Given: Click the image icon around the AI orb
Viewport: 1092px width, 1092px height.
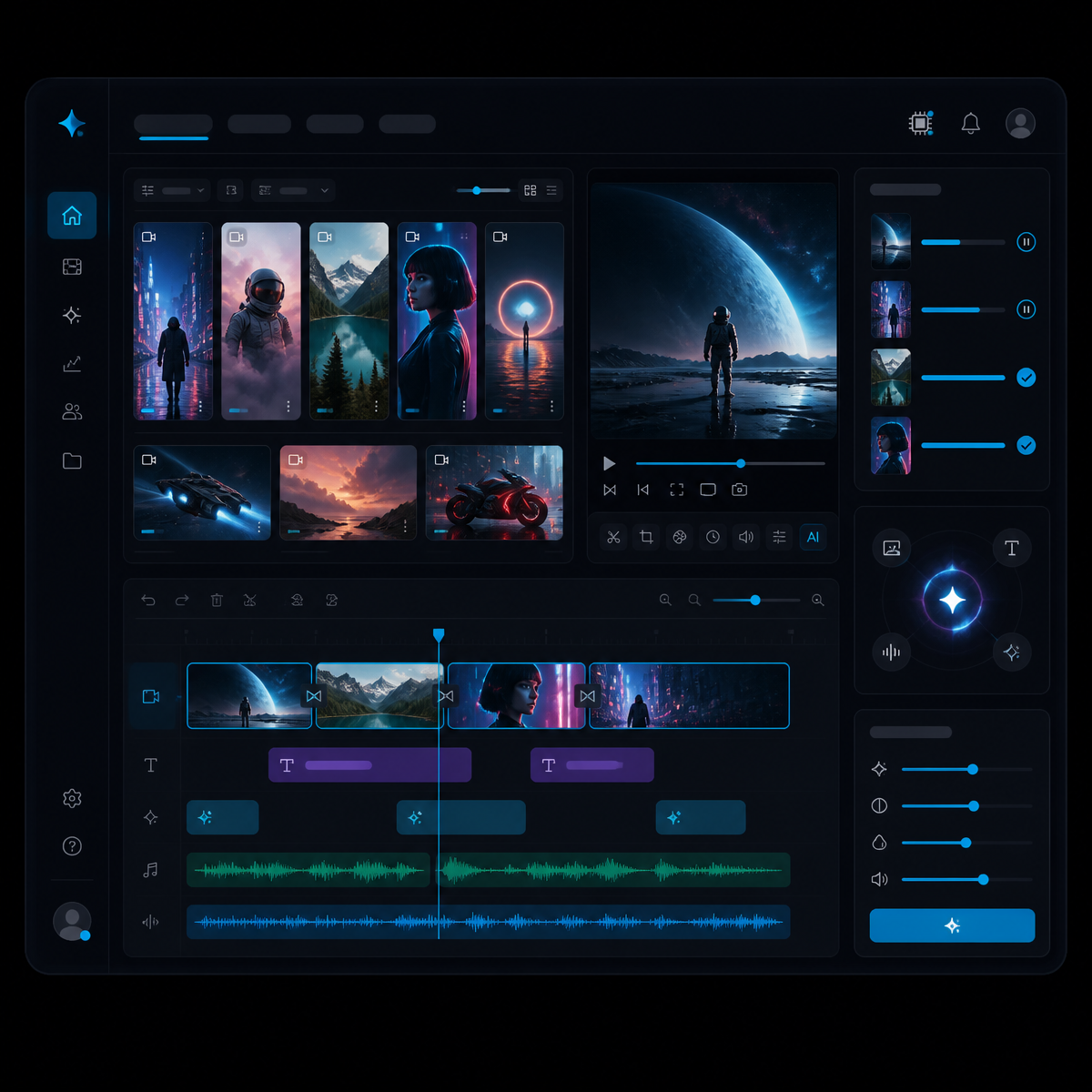Looking at the screenshot, I should click(892, 548).
